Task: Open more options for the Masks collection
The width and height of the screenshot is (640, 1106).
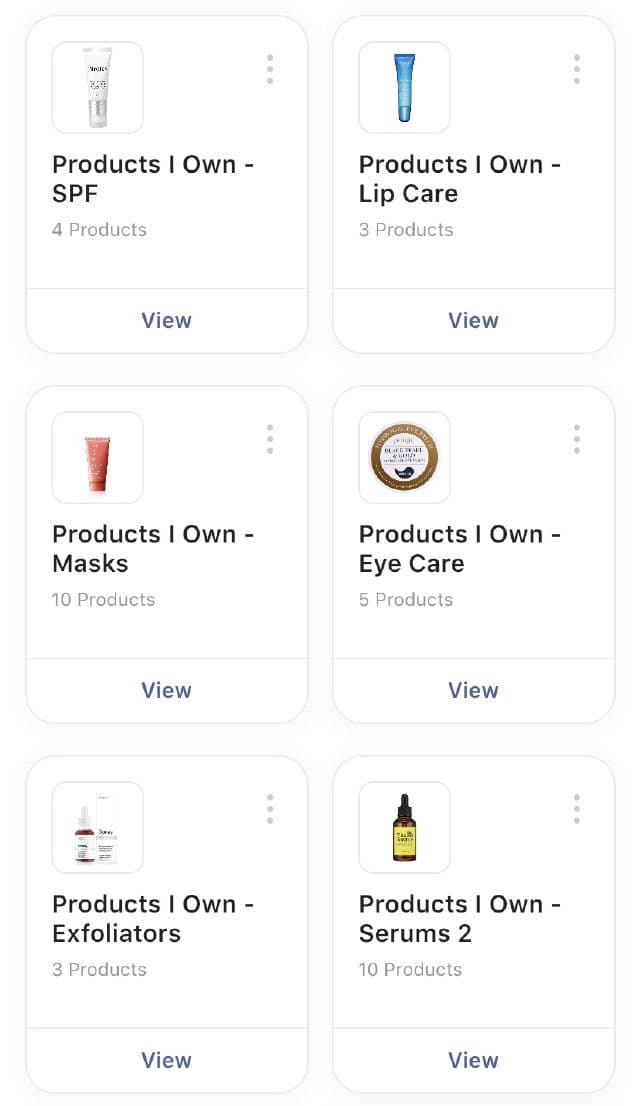Action: click(270, 439)
